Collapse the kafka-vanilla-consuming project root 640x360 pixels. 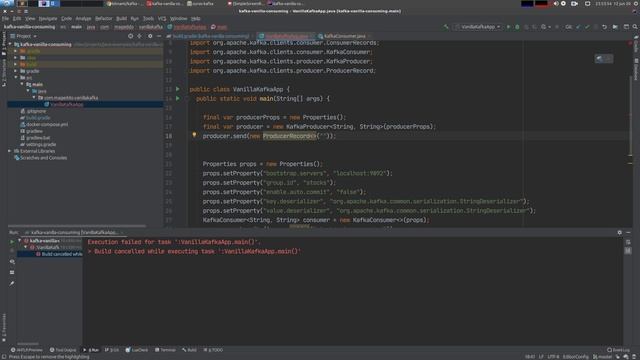[10, 44]
